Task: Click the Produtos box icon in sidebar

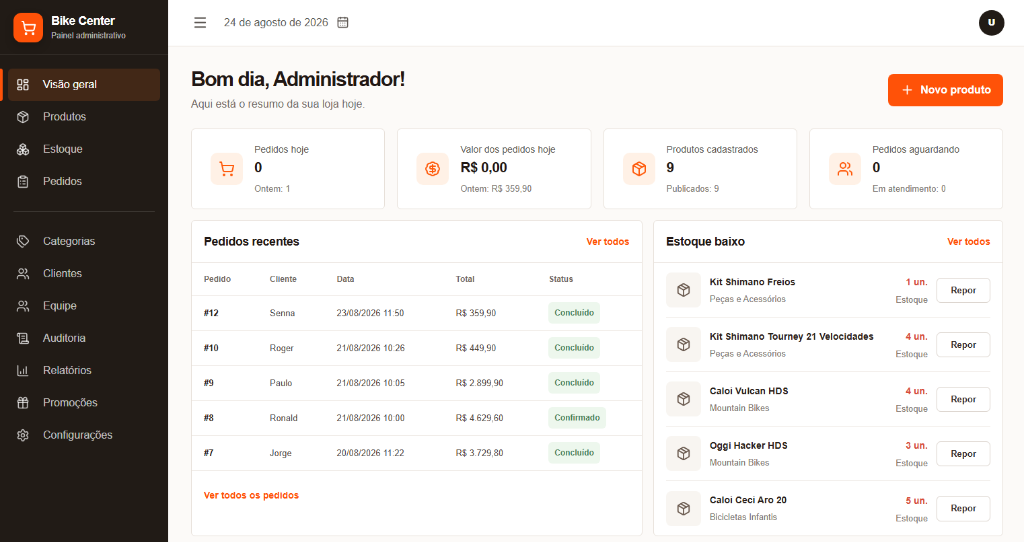Action: click(23, 117)
